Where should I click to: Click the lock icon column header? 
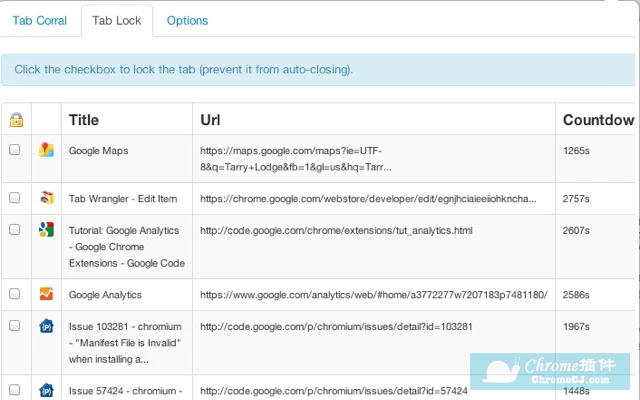16,120
